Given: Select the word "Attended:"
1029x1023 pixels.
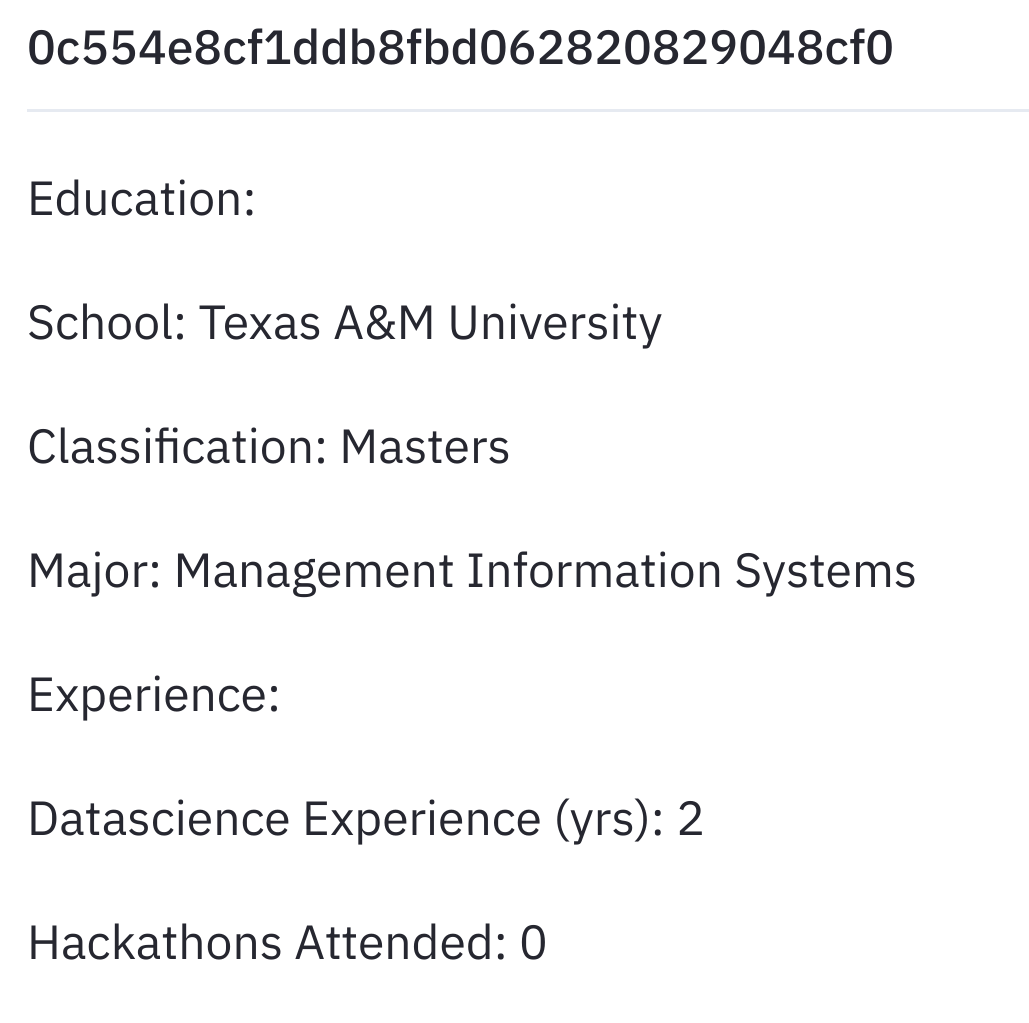Looking at the screenshot, I should click(400, 943).
